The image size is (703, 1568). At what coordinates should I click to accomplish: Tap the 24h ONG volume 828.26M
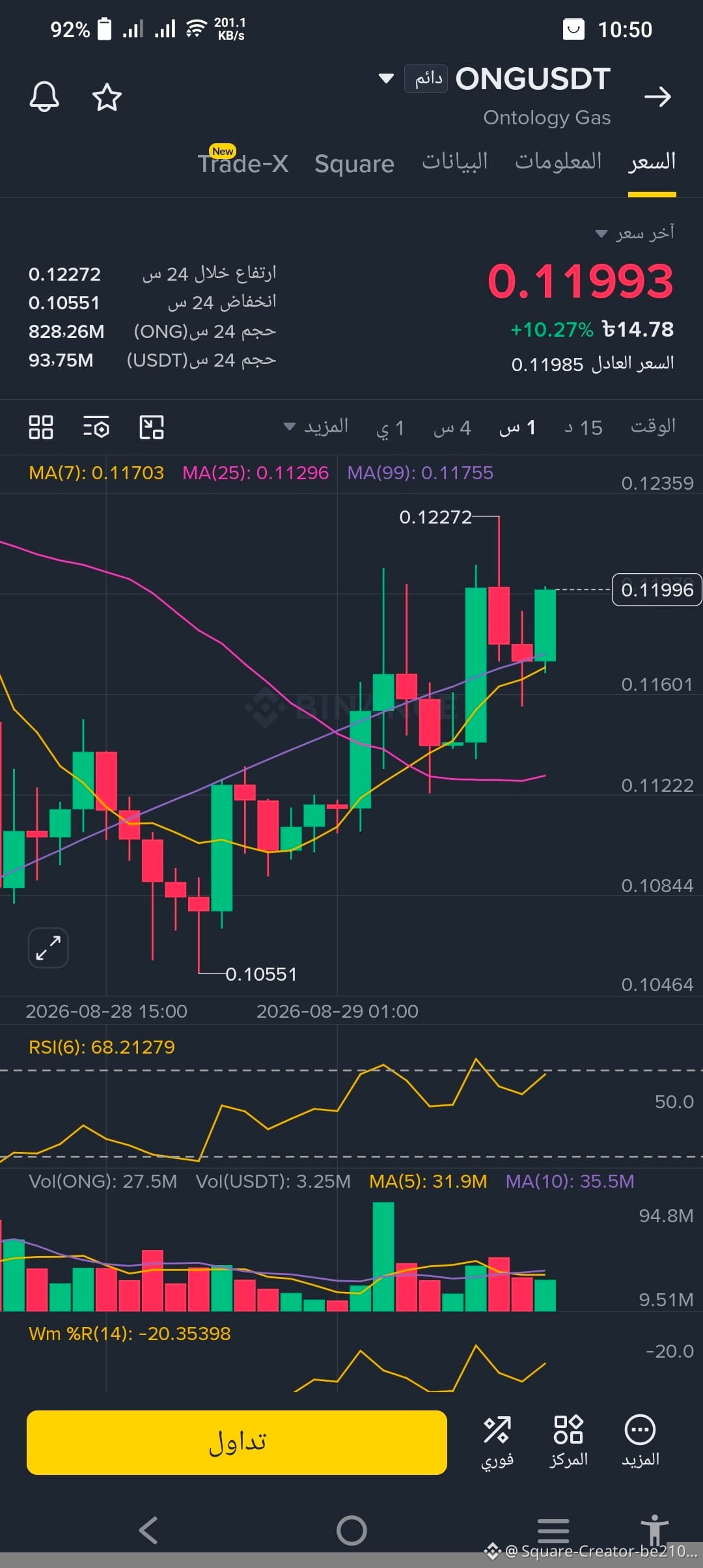tap(66, 331)
